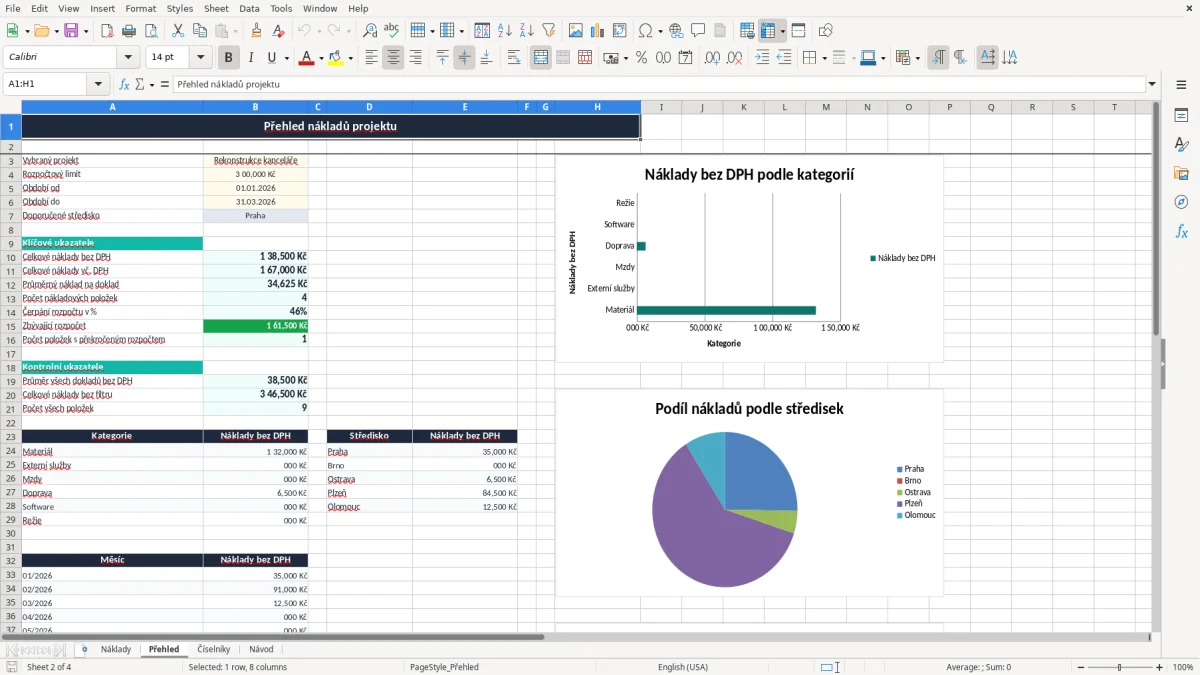This screenshot has height=675, width=1200.
Task: Click the zoom slider handle
Action: 1120,667
